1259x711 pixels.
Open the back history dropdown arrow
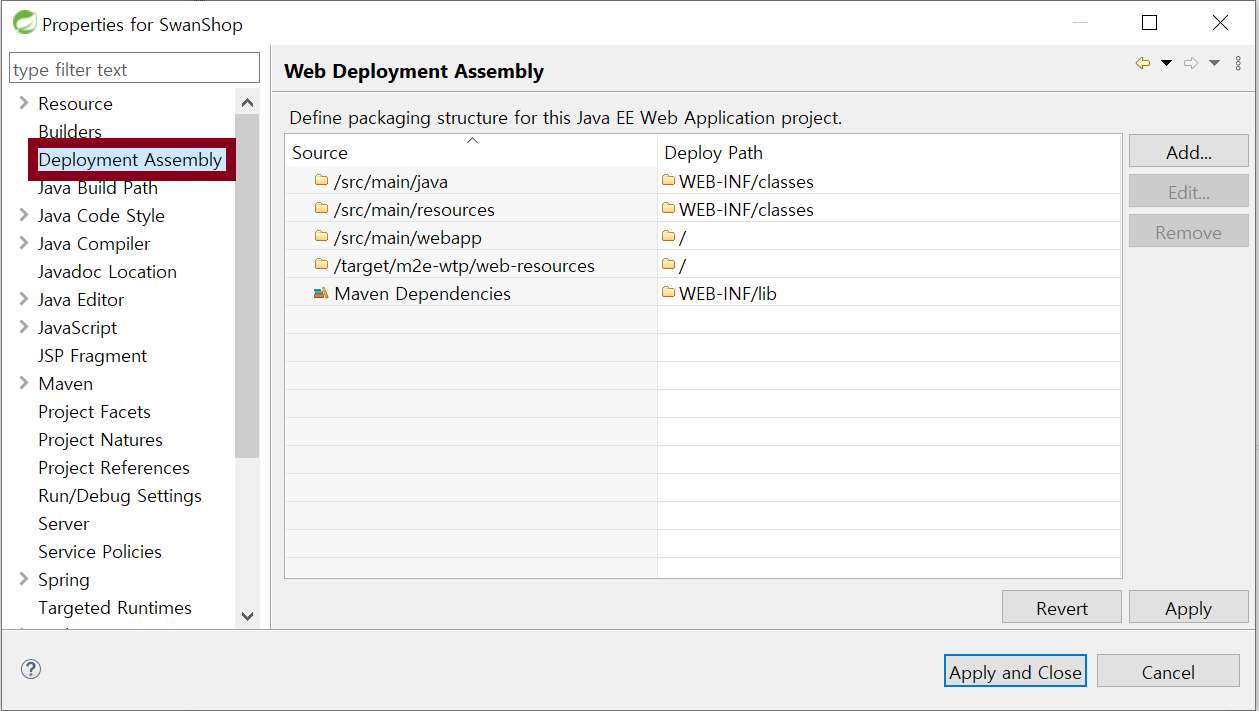pyautogui.click(x=1166, y=63)
